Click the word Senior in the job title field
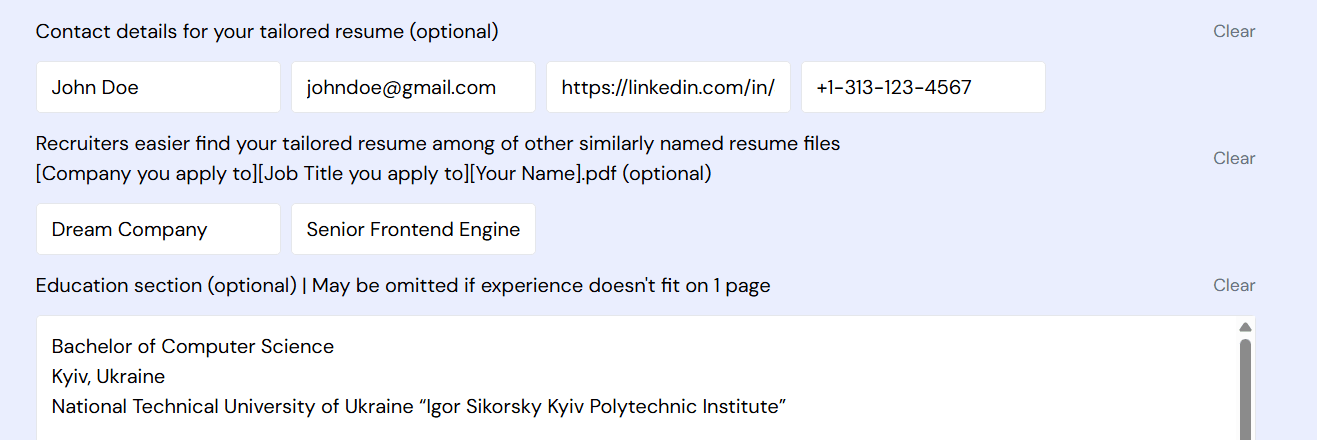 pos(336,229)
